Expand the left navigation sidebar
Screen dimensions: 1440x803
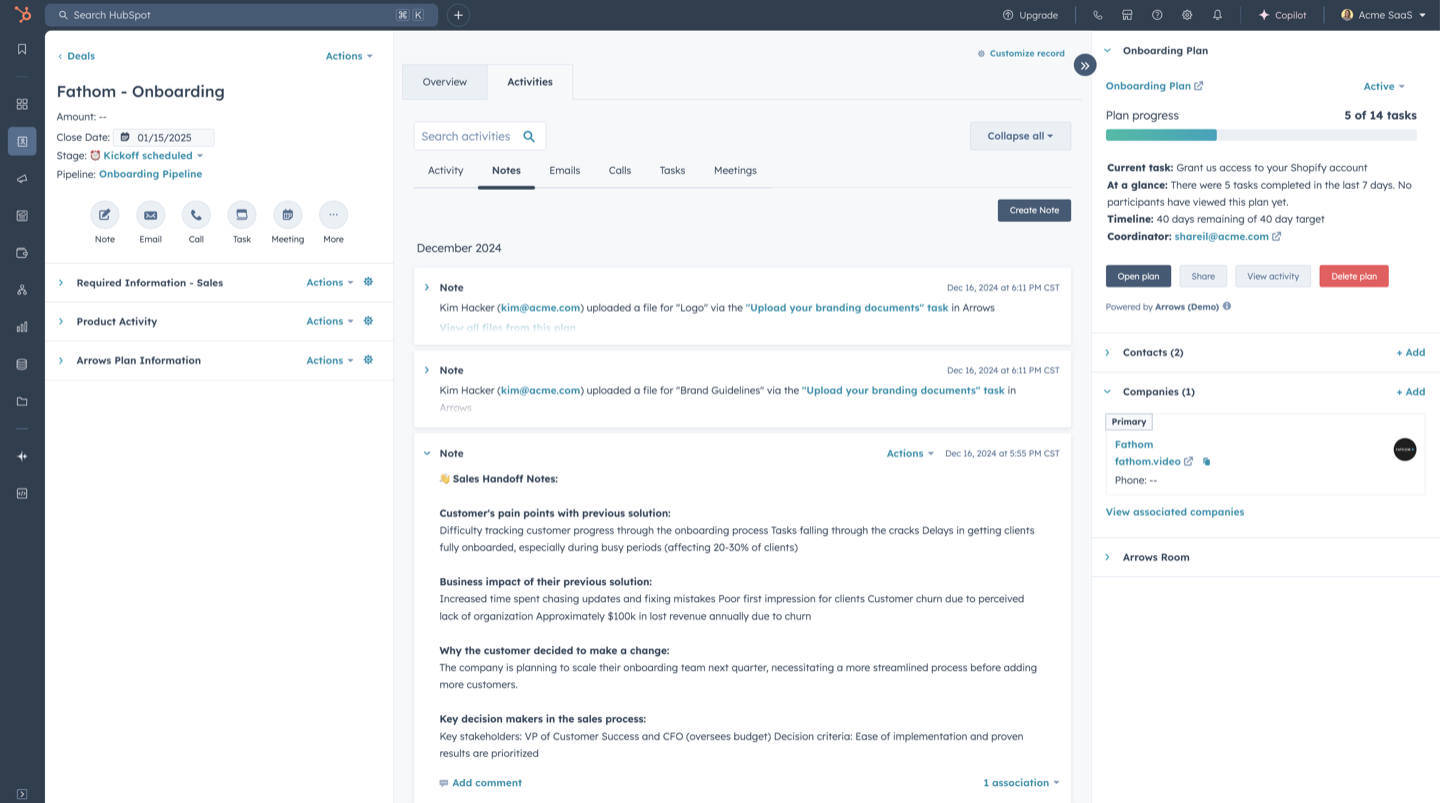[x=22, y=794]
